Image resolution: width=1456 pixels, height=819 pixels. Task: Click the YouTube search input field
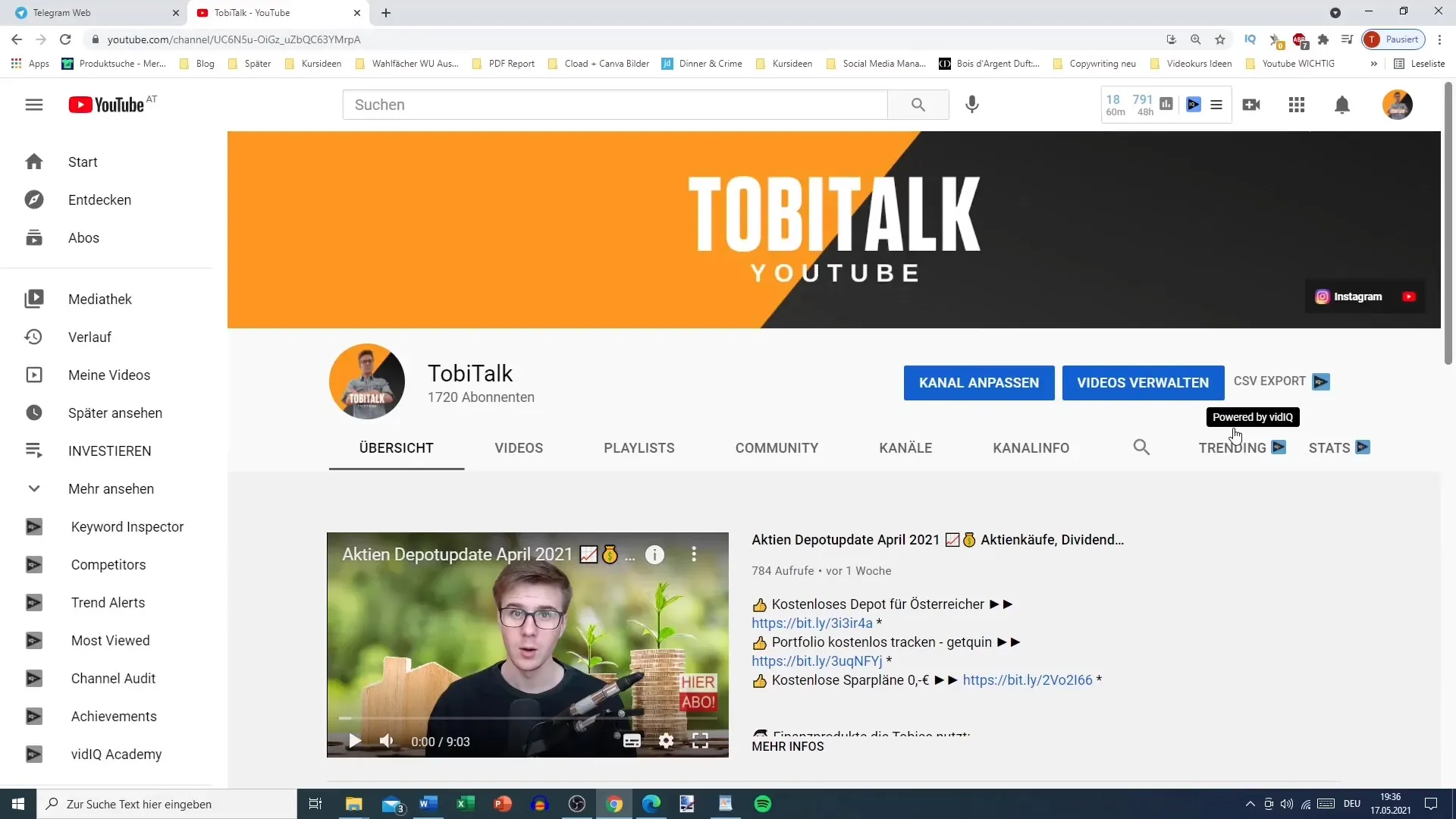coord(615,104)
